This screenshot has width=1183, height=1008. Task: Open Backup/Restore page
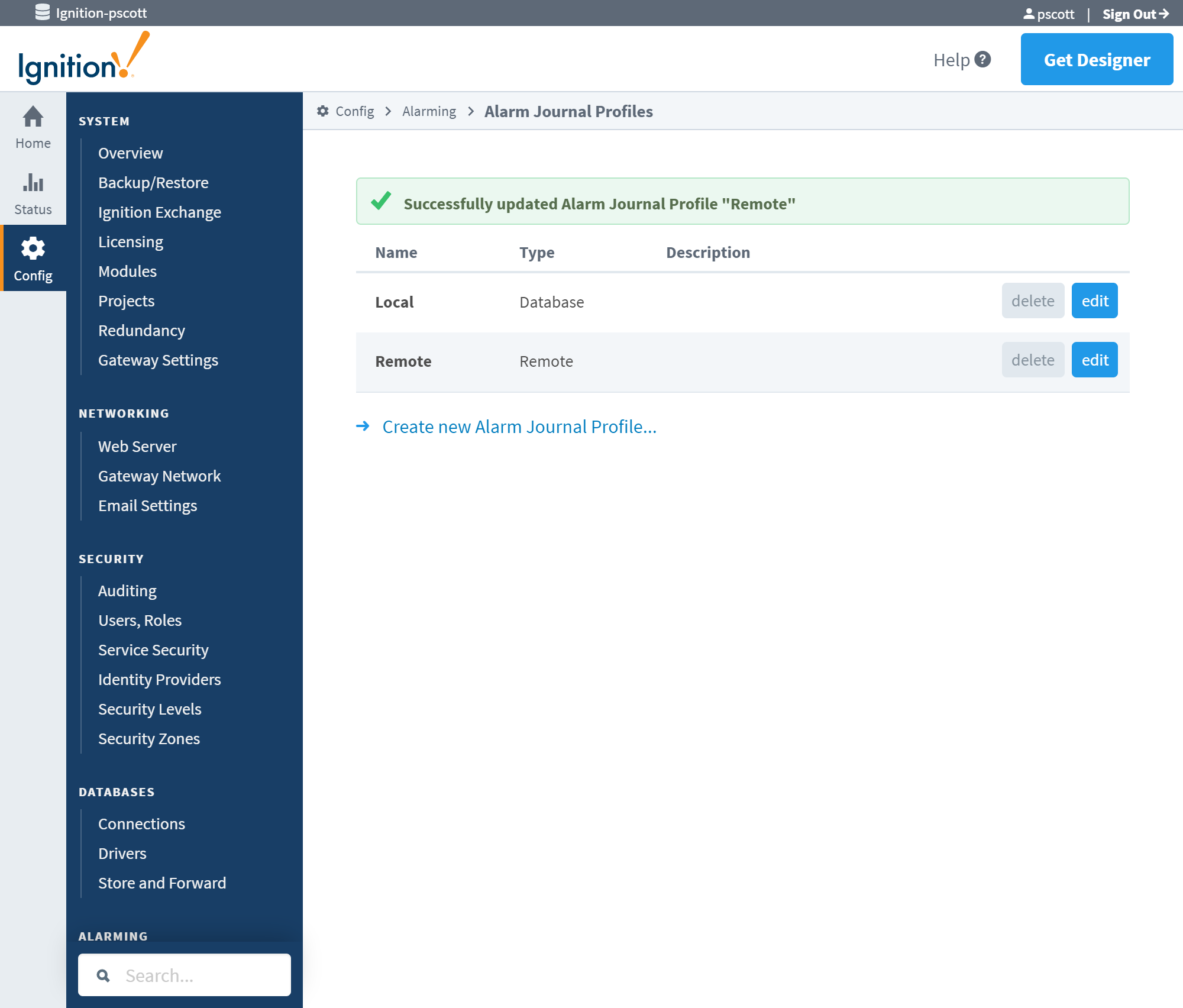153,183
